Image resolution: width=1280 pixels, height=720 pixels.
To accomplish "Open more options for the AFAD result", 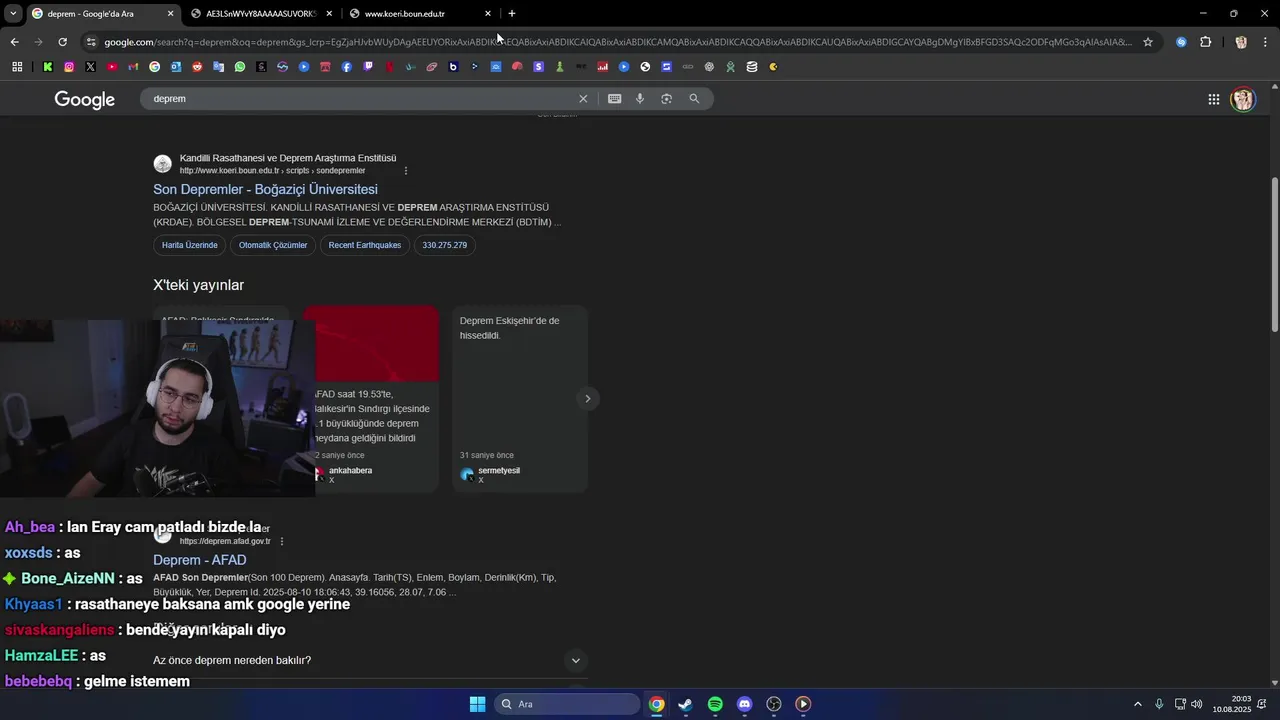I will pos(282,541).
